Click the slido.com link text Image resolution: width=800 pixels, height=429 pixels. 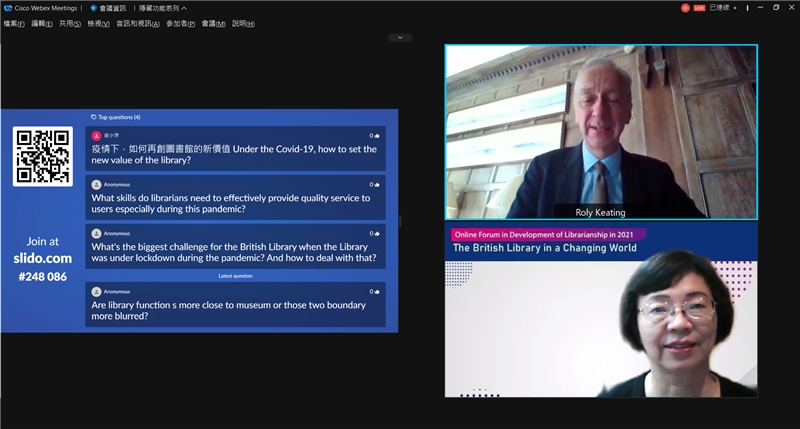coord(43,258)
